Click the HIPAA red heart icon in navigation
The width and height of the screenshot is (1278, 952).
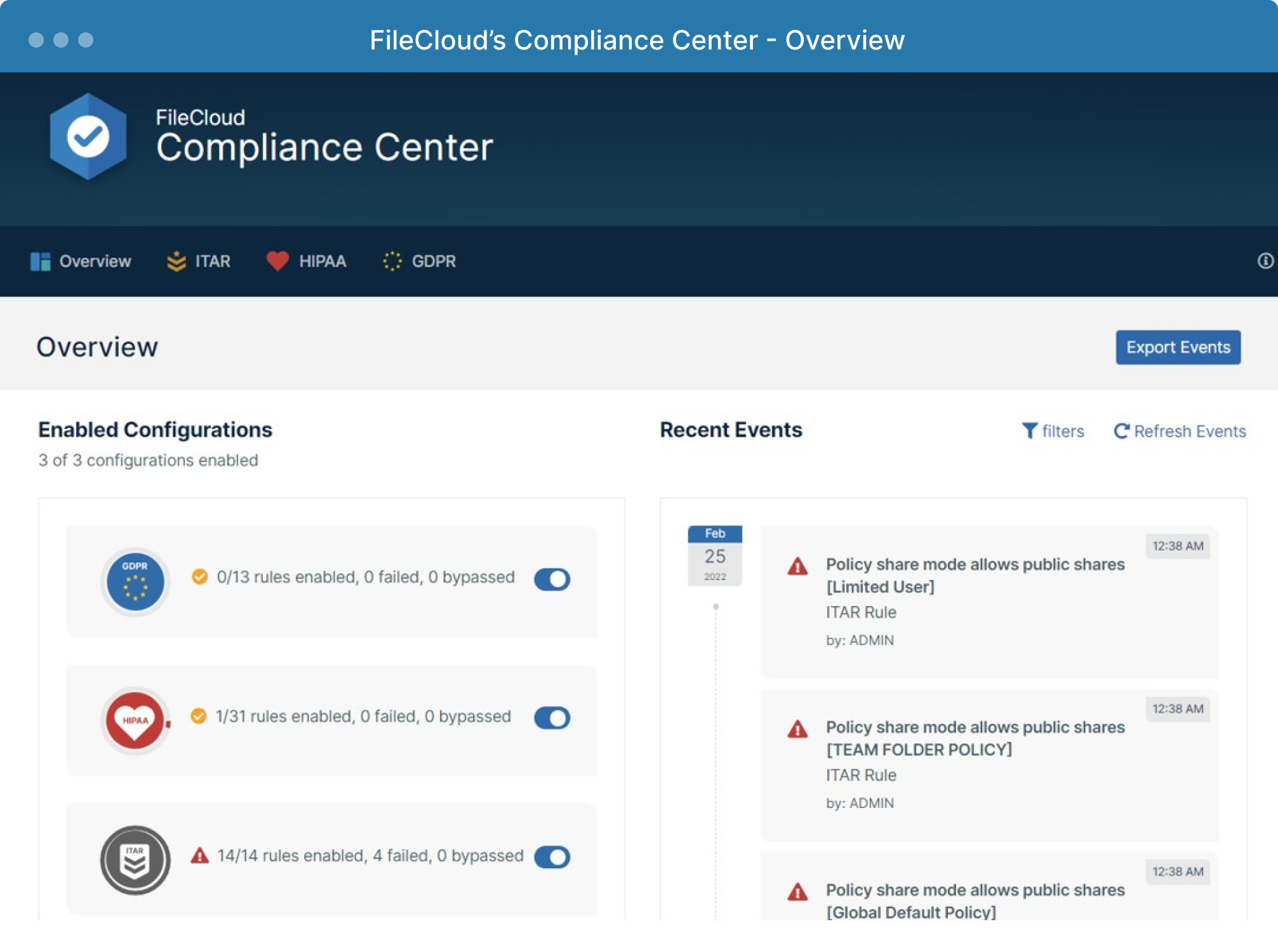pyautogui.click(x=277, y=261)
